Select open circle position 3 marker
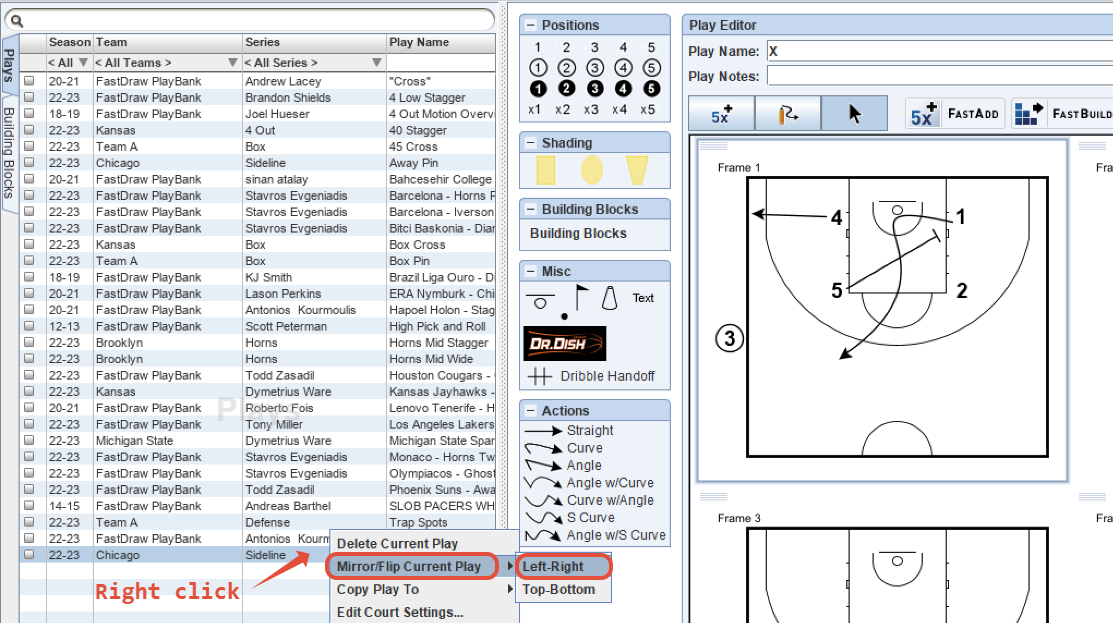This screenshot has height=623, width=1113. click(595, 68)
